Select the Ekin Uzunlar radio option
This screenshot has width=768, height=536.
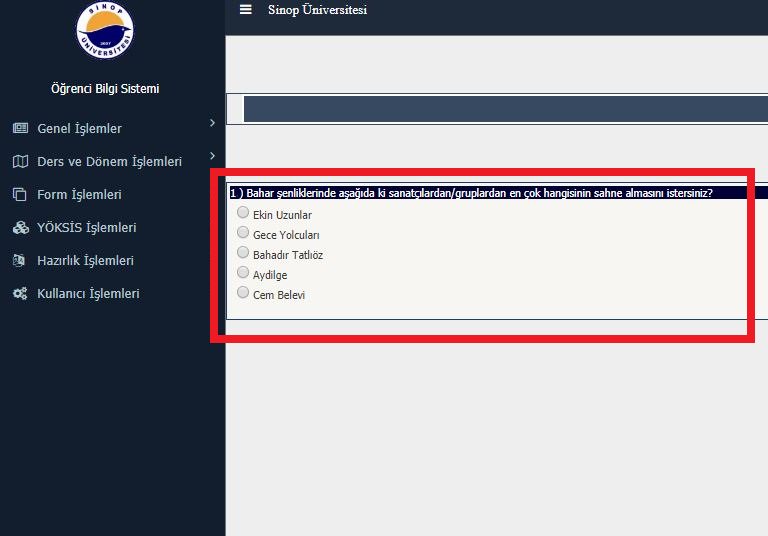tap(242, 212)
